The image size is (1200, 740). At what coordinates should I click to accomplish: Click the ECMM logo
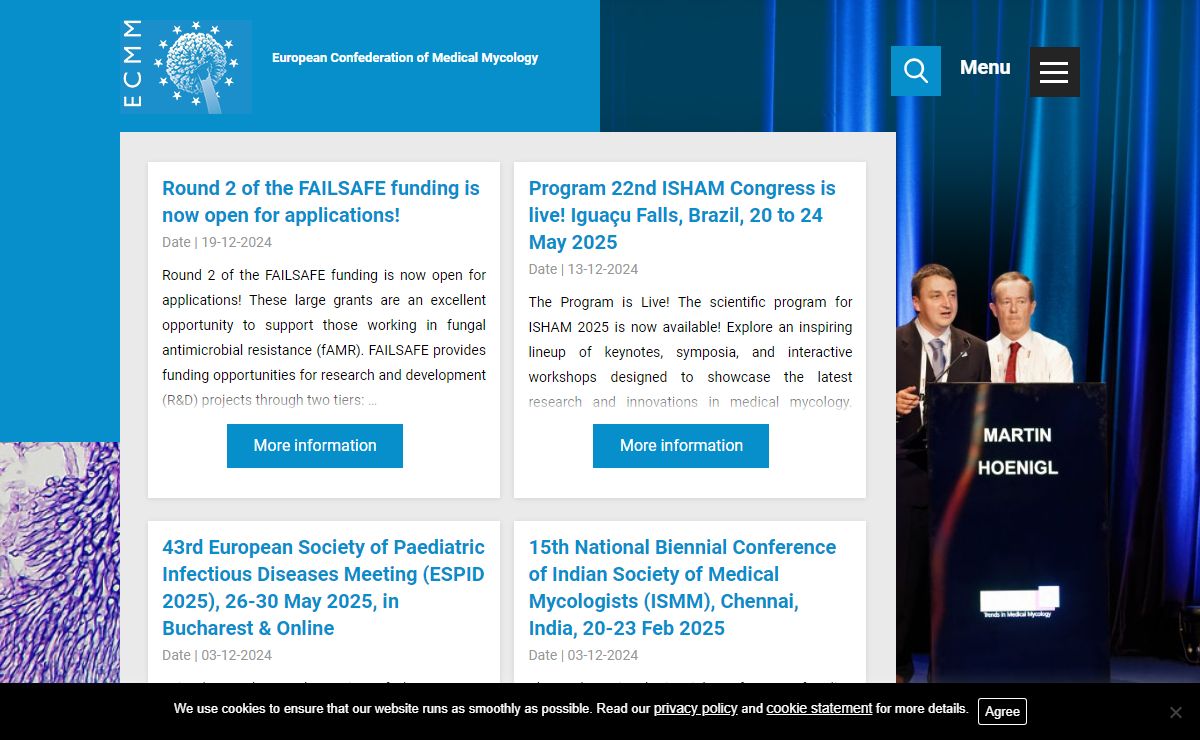point(185,66)
